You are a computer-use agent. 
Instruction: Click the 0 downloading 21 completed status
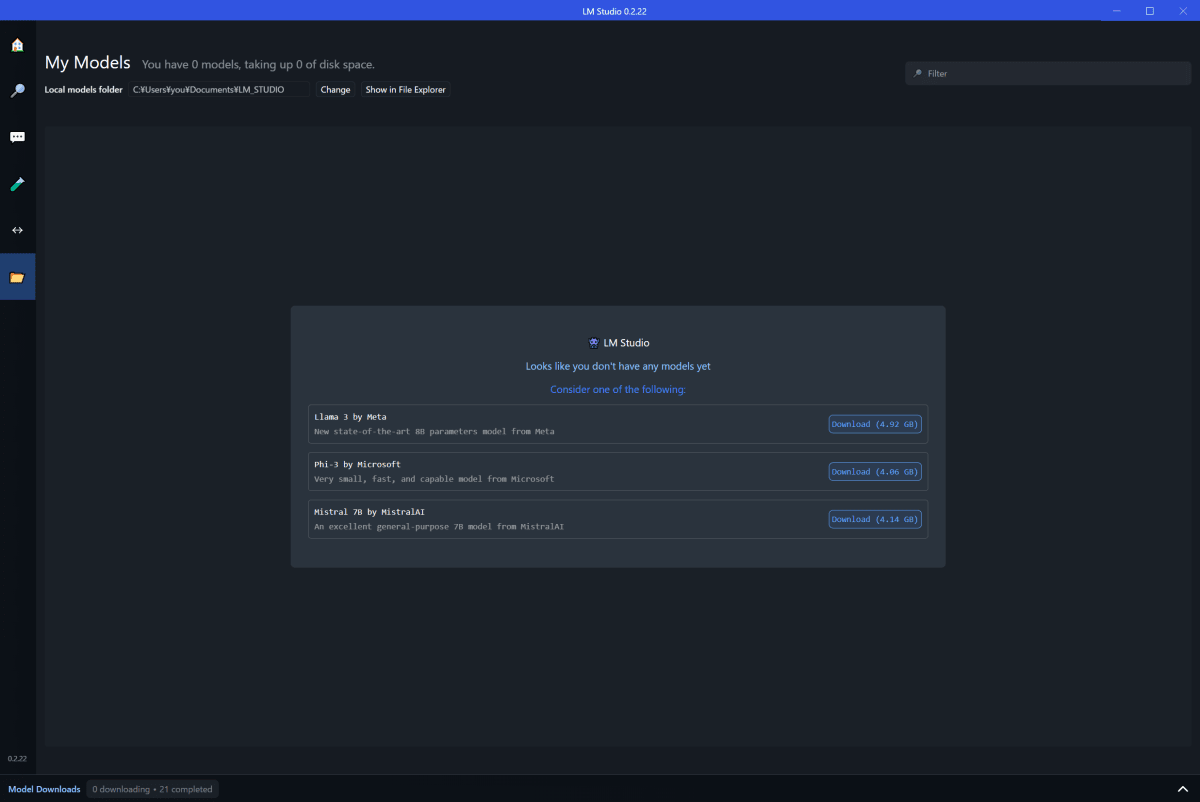click(x=152, y=789)
